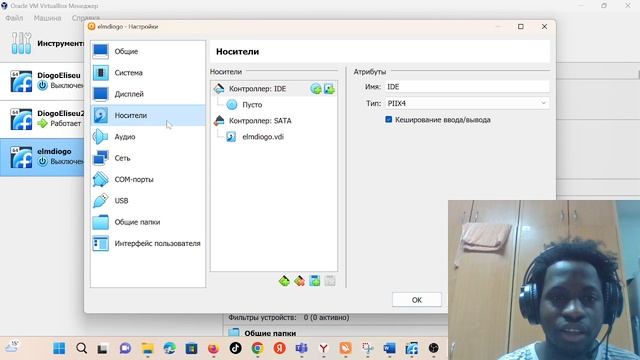The image size is (640, 360).
Task: Open Microsoft Teams from taskbar
Action: pos(301,348)
